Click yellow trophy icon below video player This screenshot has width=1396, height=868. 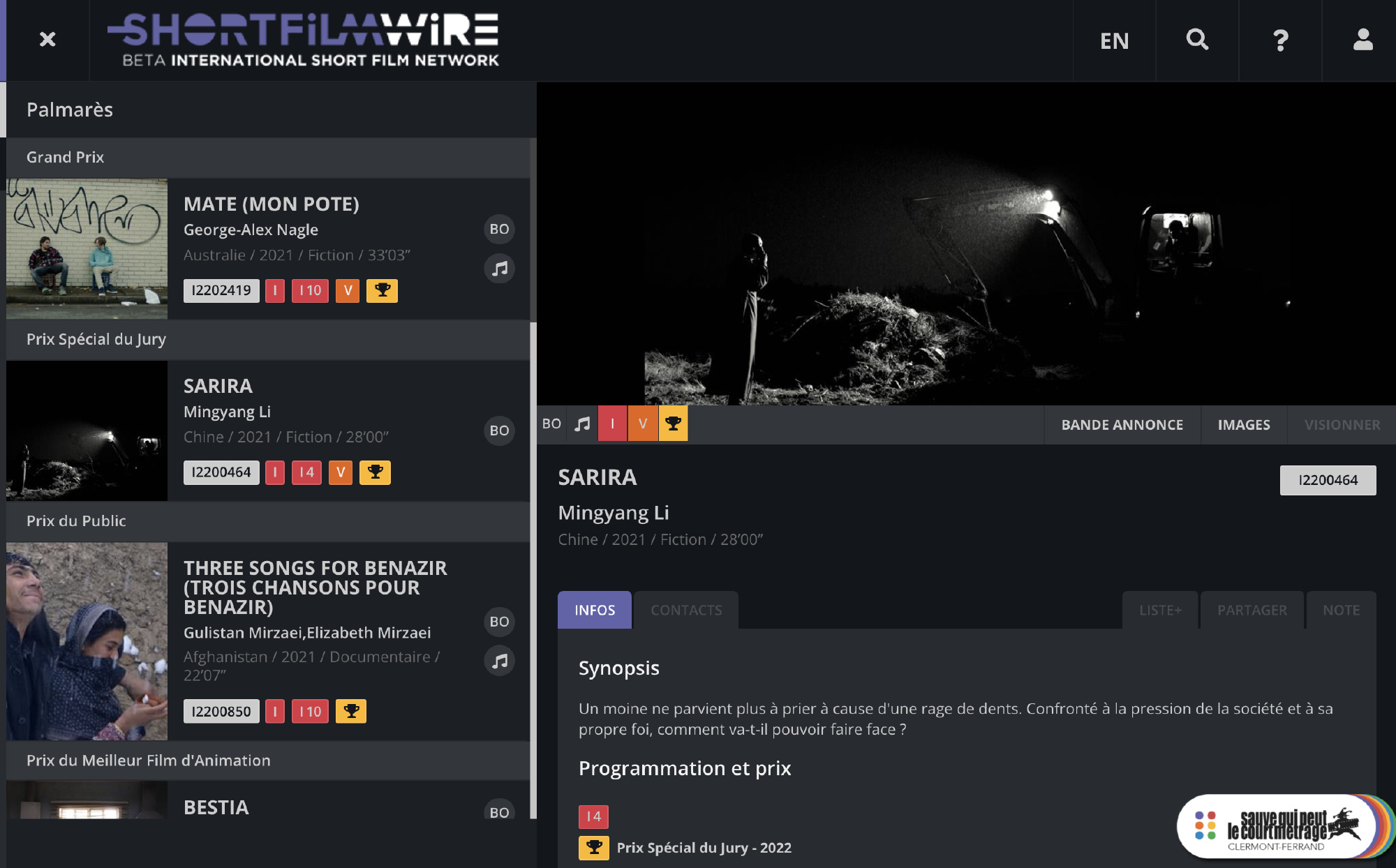click(673, 424)
